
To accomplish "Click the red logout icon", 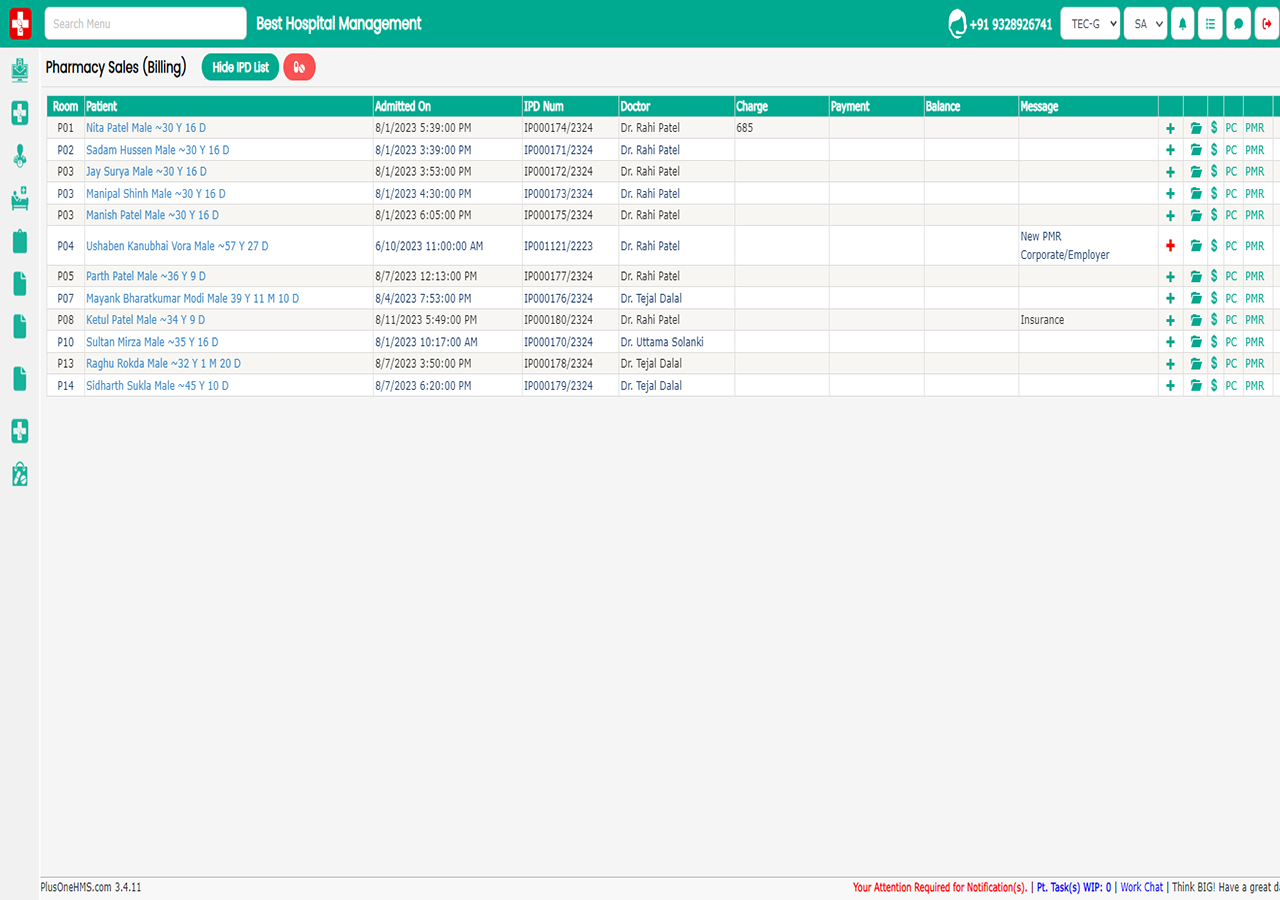I will coord(1266,24).
